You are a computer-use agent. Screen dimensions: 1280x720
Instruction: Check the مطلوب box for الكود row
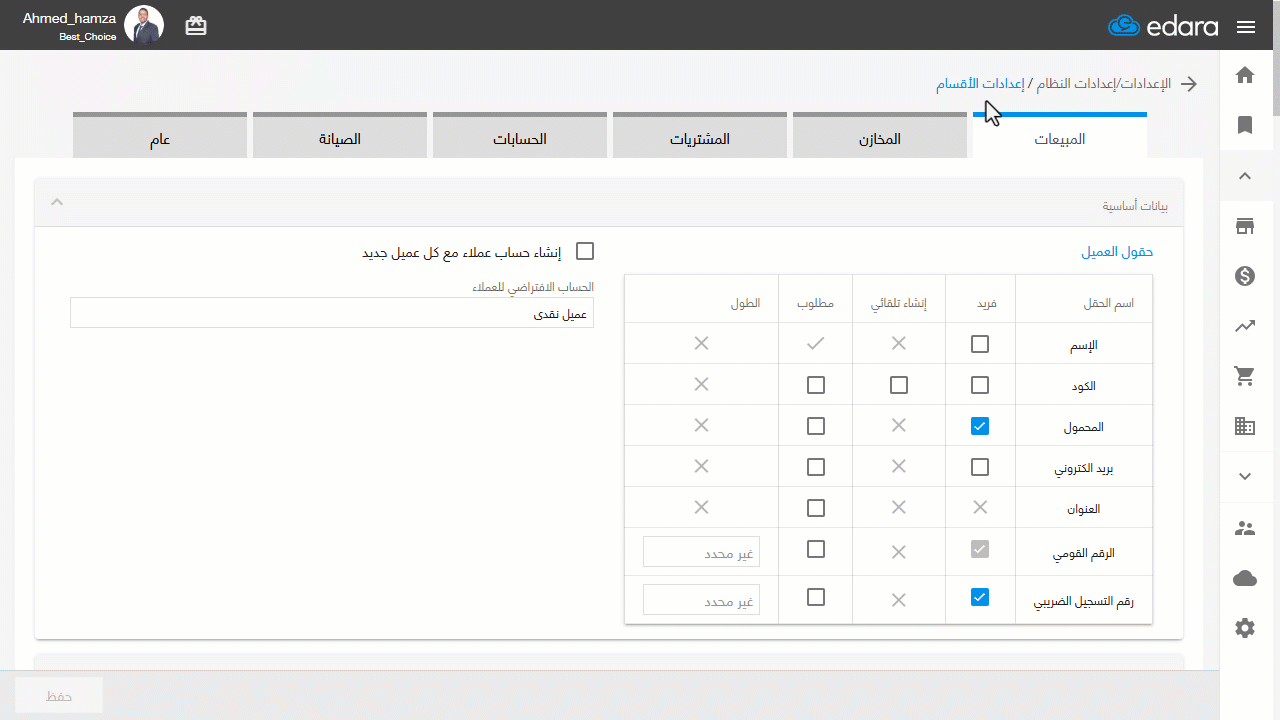816,385
